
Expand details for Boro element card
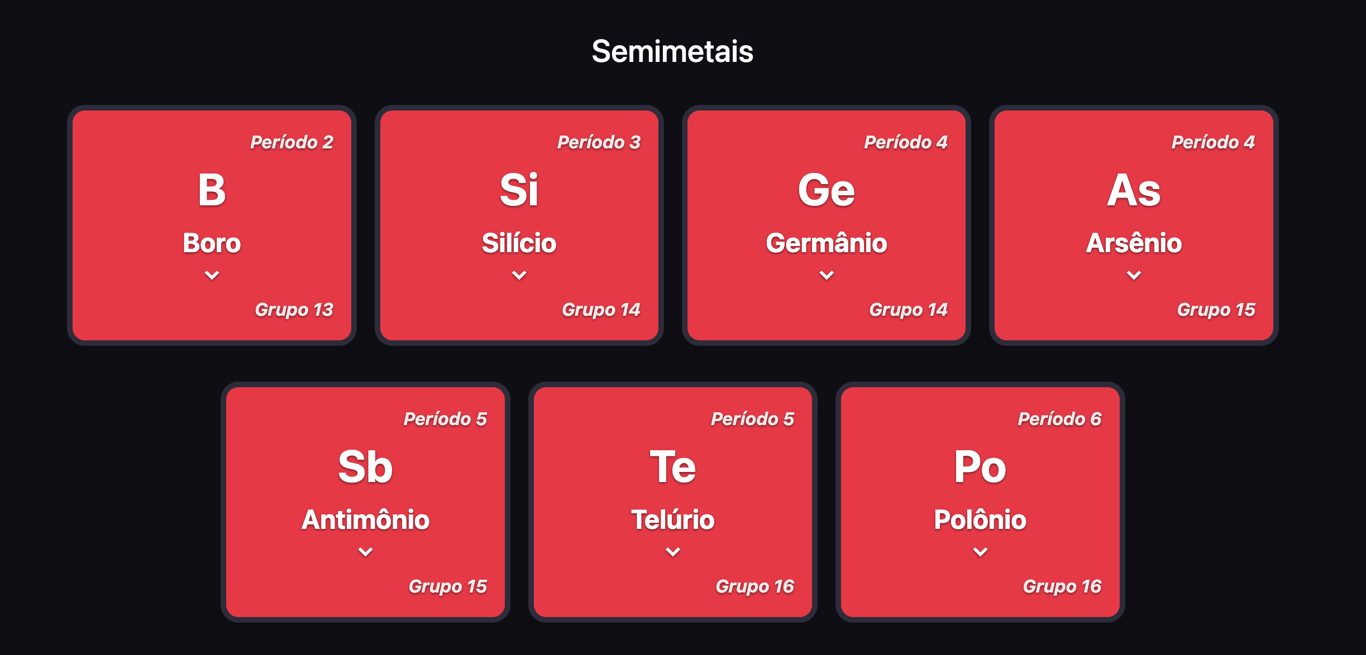click(x=211, y=274)
